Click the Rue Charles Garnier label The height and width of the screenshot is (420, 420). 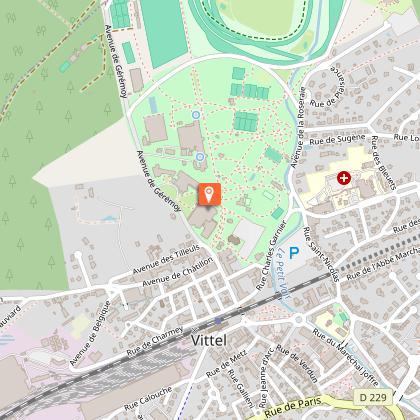point(272,255)
